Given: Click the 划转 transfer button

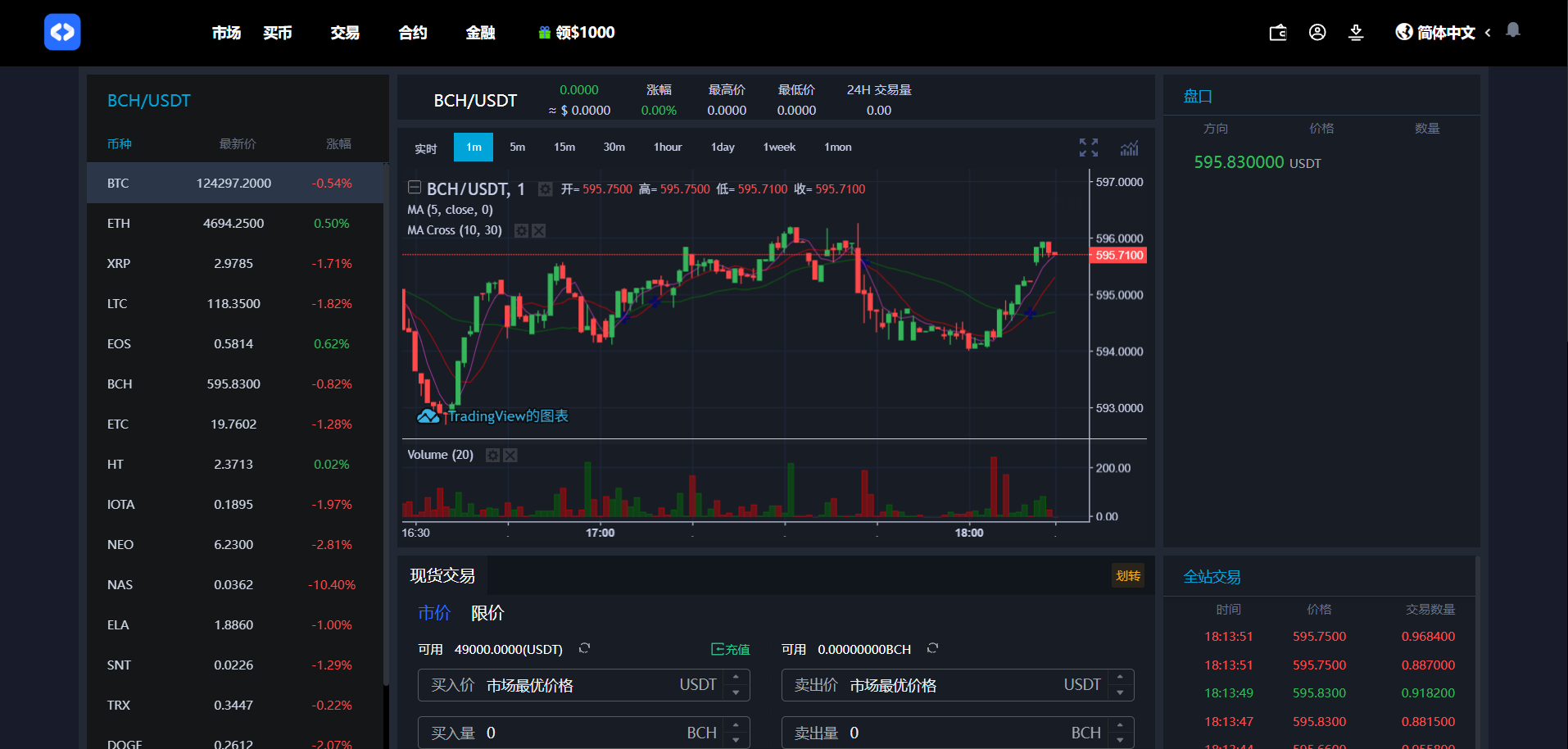Looking at the screenshot, I should click(1127, 576).
